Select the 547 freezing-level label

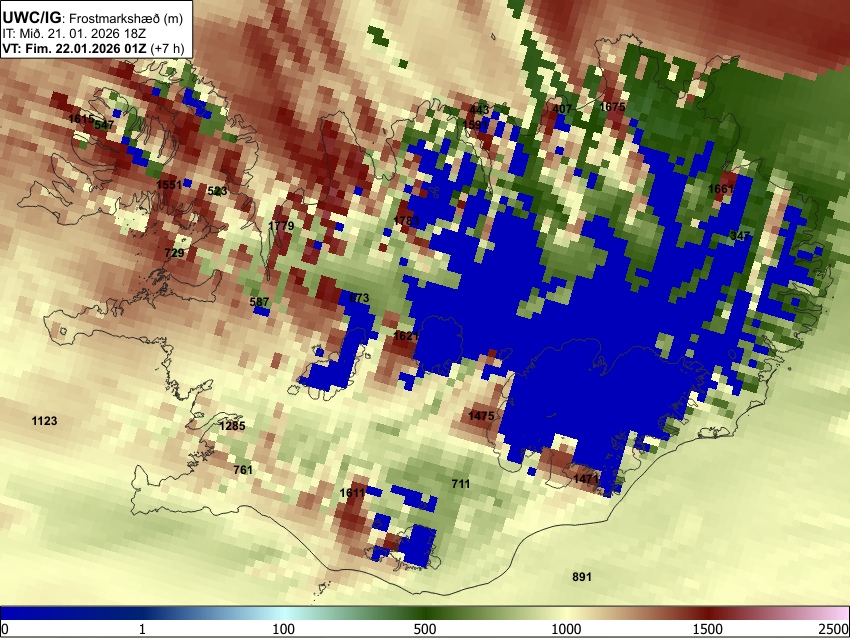click(x=105, y=125)
